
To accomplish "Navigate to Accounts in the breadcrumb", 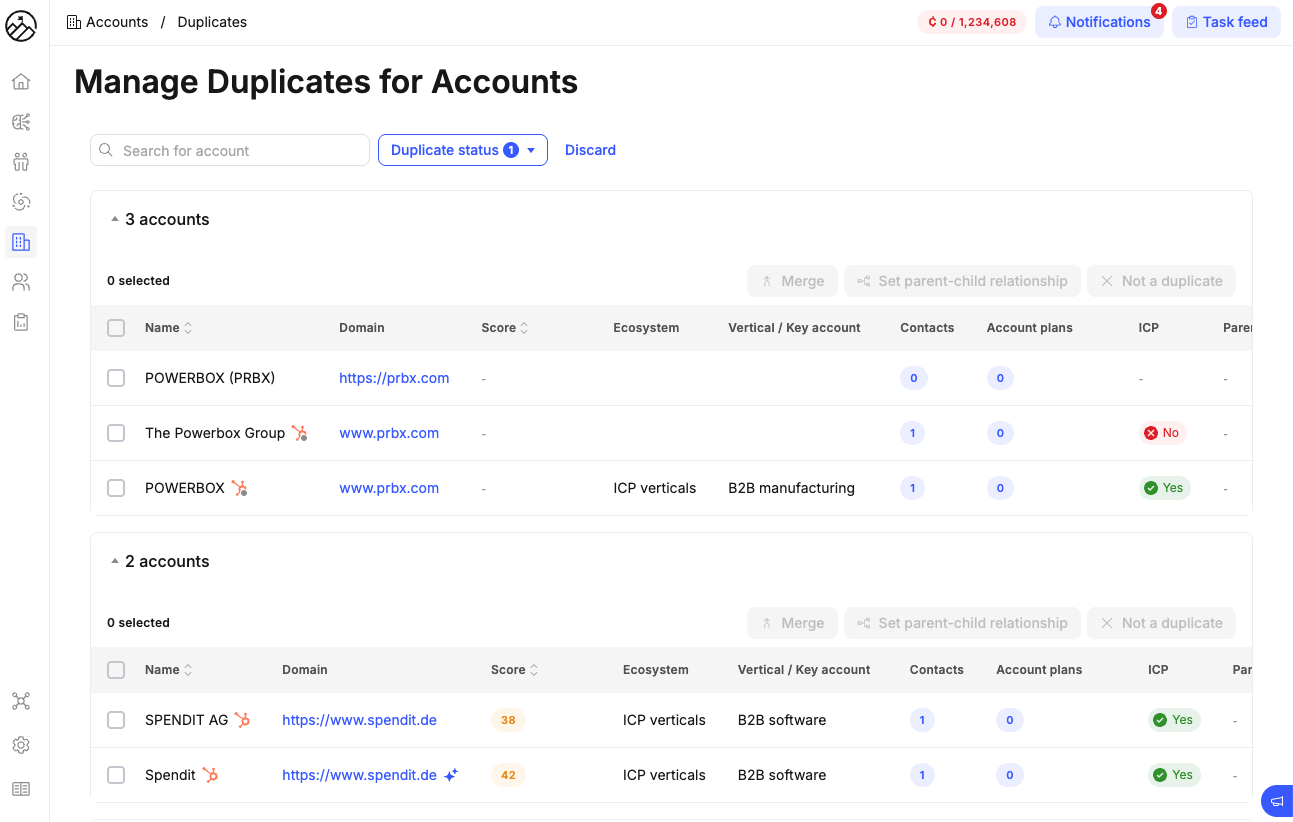I will 117,21.
